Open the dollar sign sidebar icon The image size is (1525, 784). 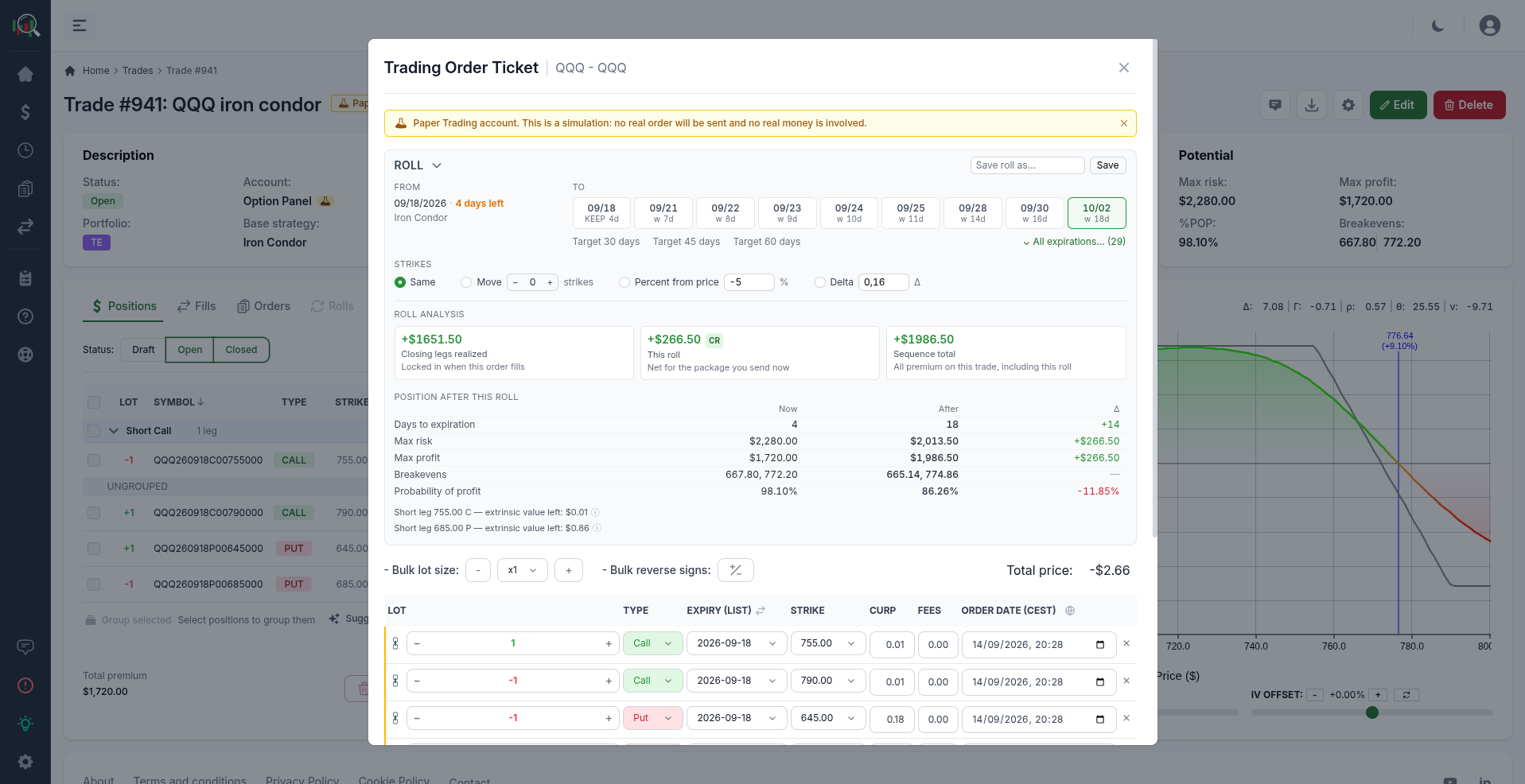coord(25,112)
